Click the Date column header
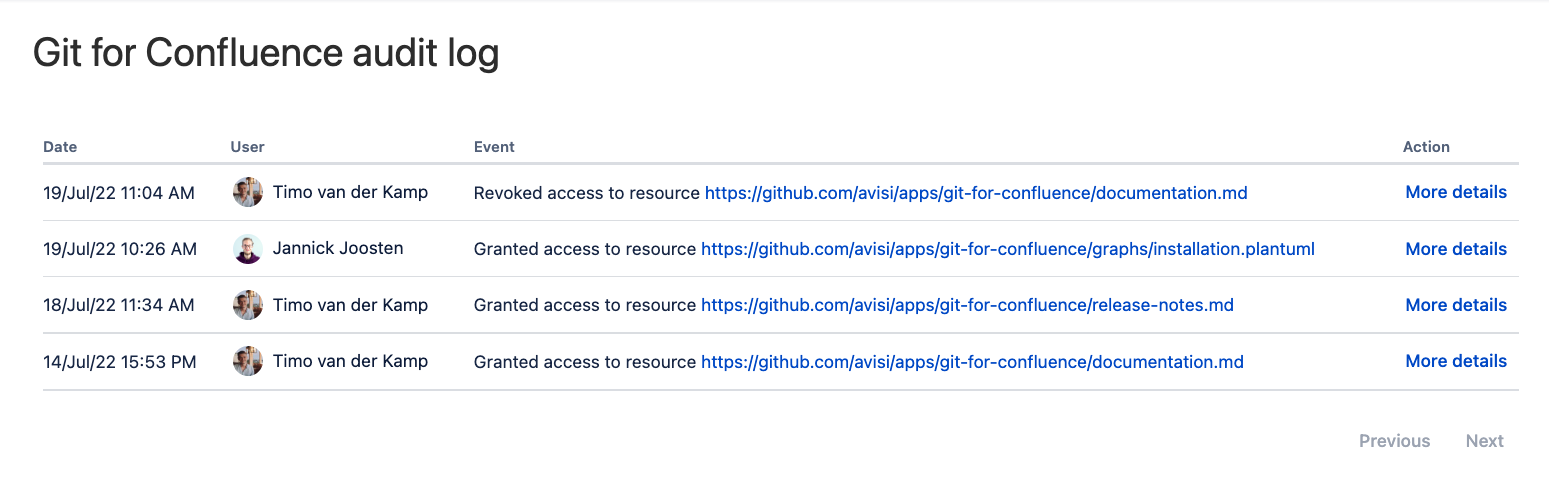 [60, 147]
